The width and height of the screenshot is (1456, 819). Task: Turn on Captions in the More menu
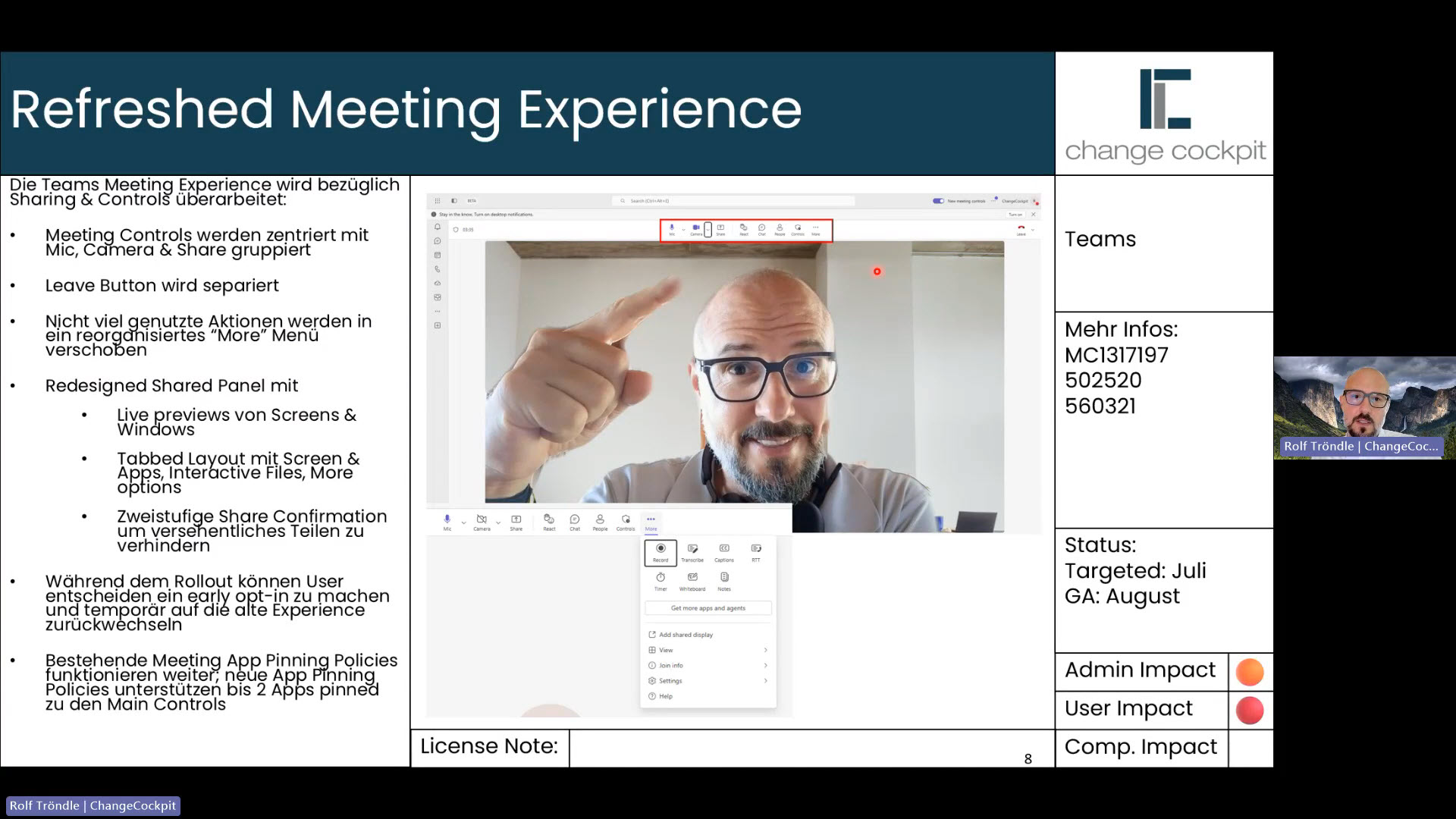coord(724,553)
